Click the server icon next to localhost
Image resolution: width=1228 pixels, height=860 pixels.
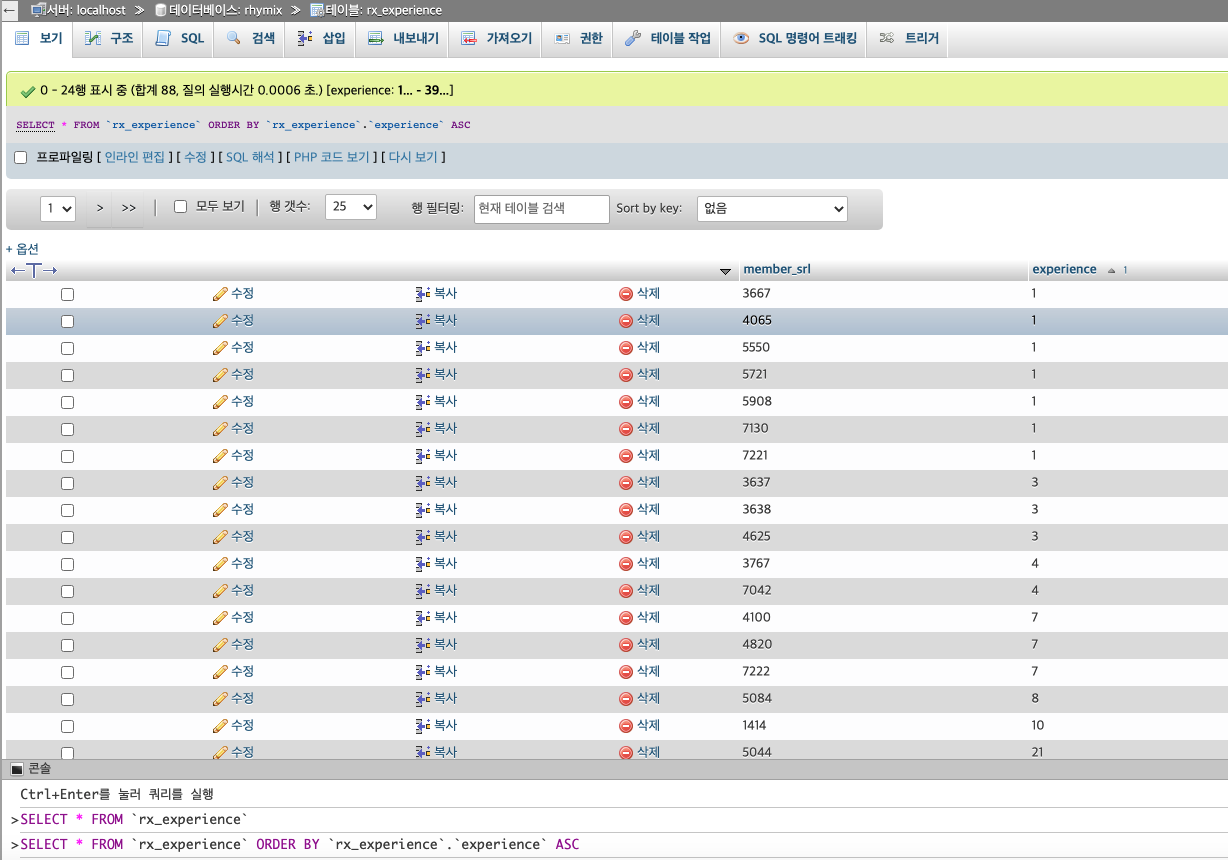(x=38, y=10)
